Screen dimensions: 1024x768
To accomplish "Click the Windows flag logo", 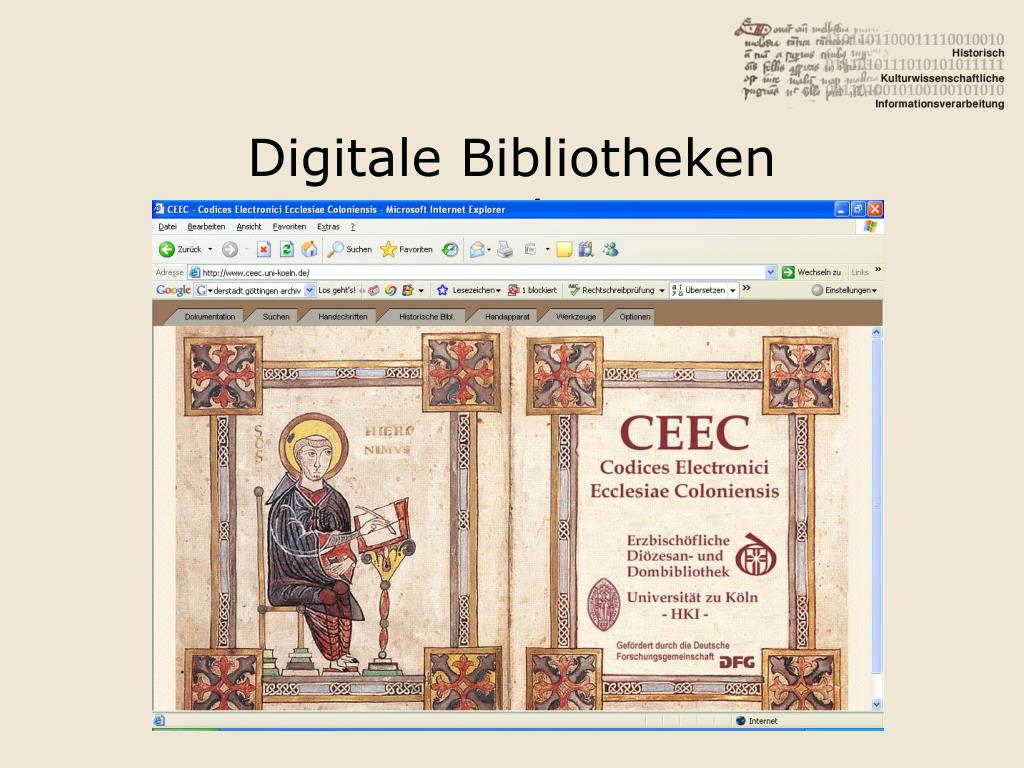I will (870, 227).
